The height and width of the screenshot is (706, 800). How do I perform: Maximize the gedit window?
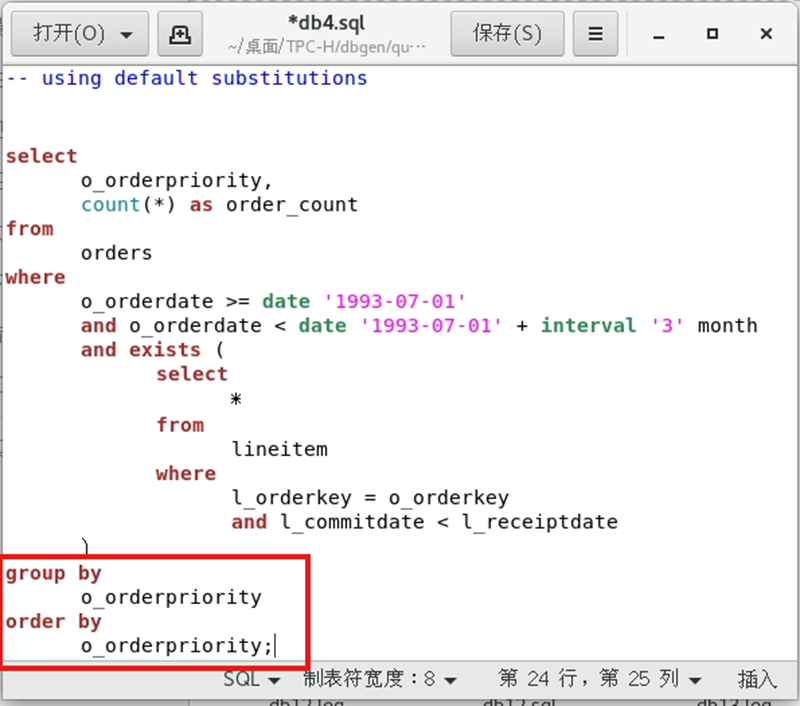click(x=712, y=34)
